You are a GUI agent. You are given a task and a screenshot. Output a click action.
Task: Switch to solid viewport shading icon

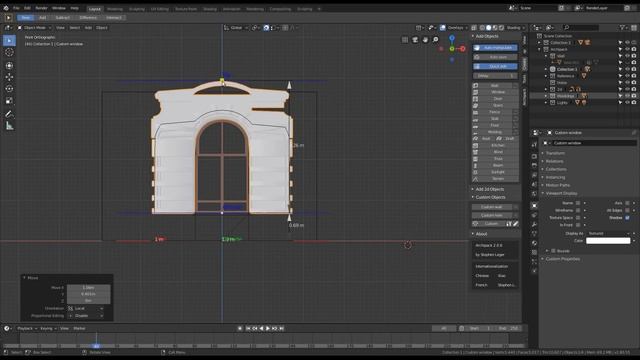point(489,28)
